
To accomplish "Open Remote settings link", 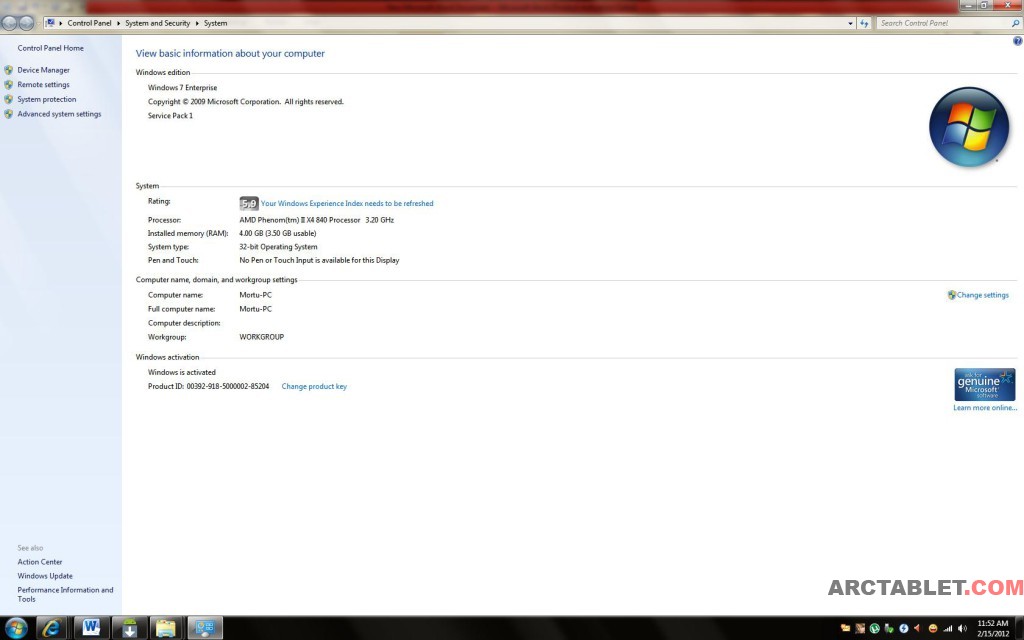I will (x=43, y=84).
